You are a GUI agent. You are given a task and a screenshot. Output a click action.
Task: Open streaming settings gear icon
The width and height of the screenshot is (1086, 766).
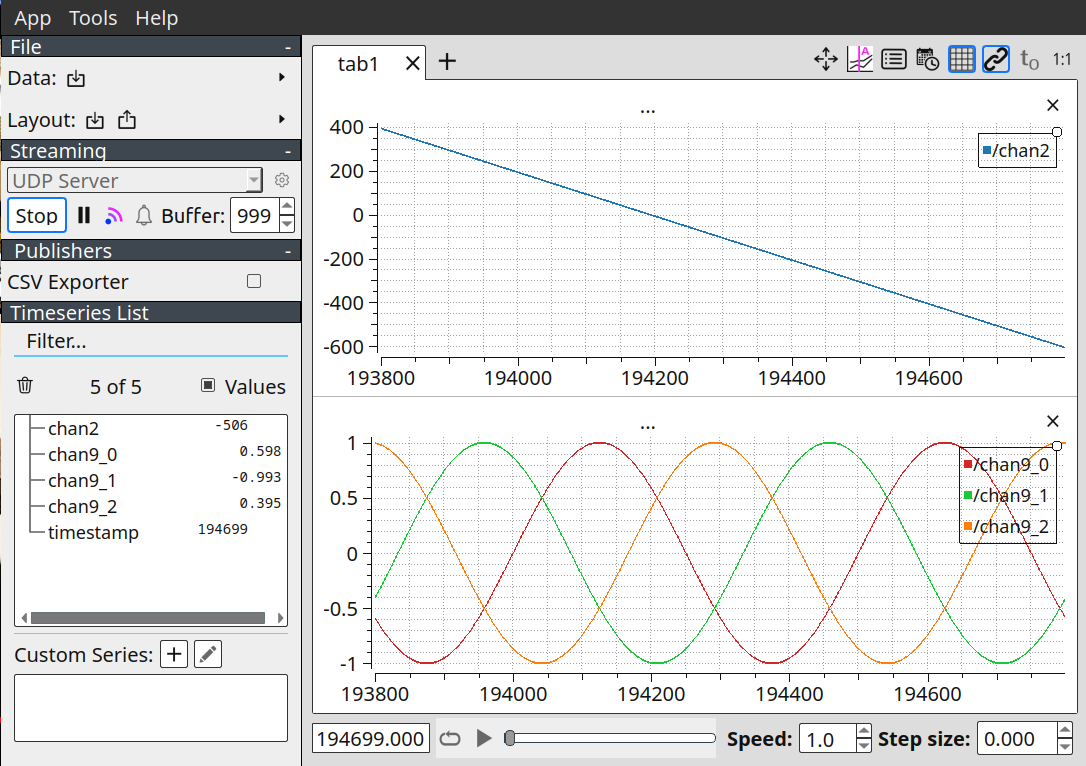pos(282,180)
